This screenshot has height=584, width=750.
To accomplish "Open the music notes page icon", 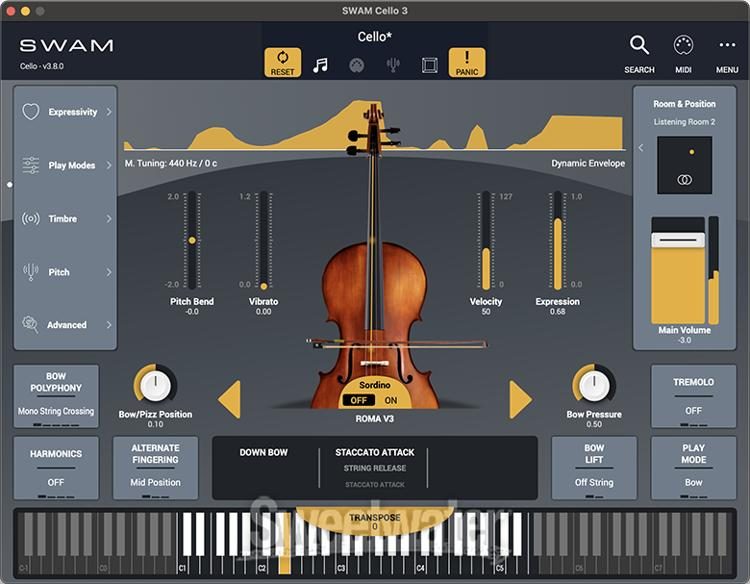I will point(320,65).
